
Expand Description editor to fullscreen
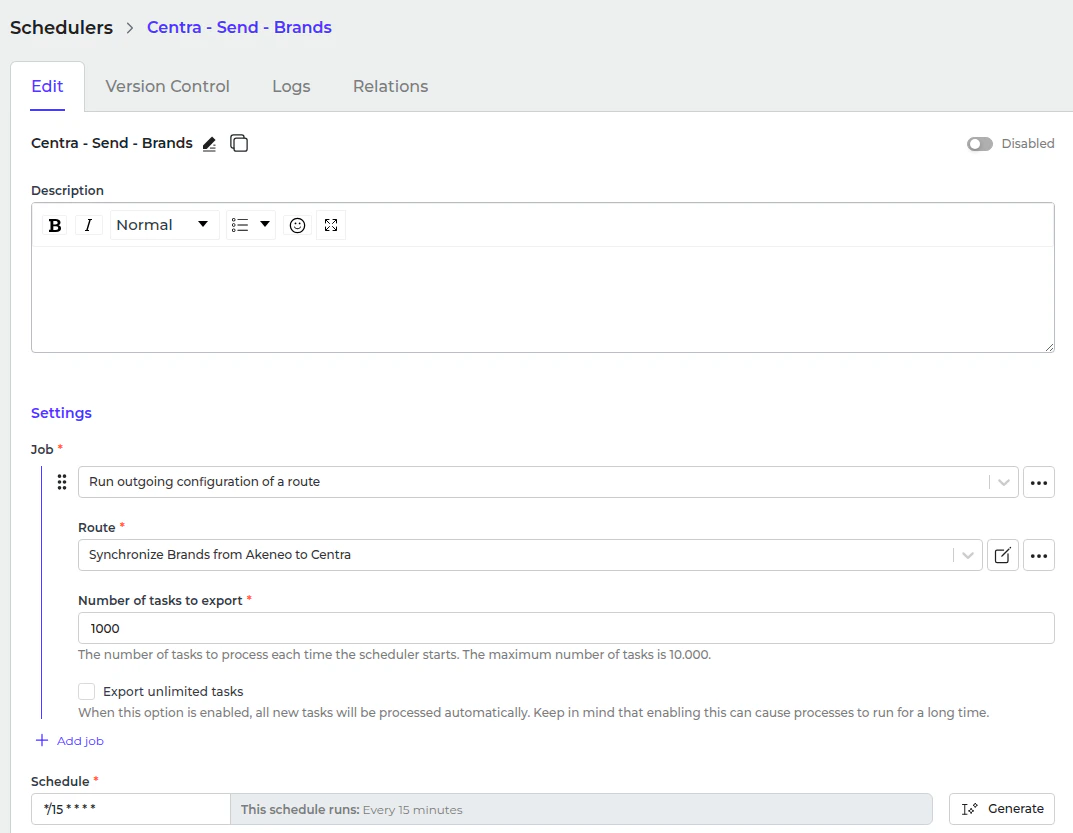pos(331,225)
